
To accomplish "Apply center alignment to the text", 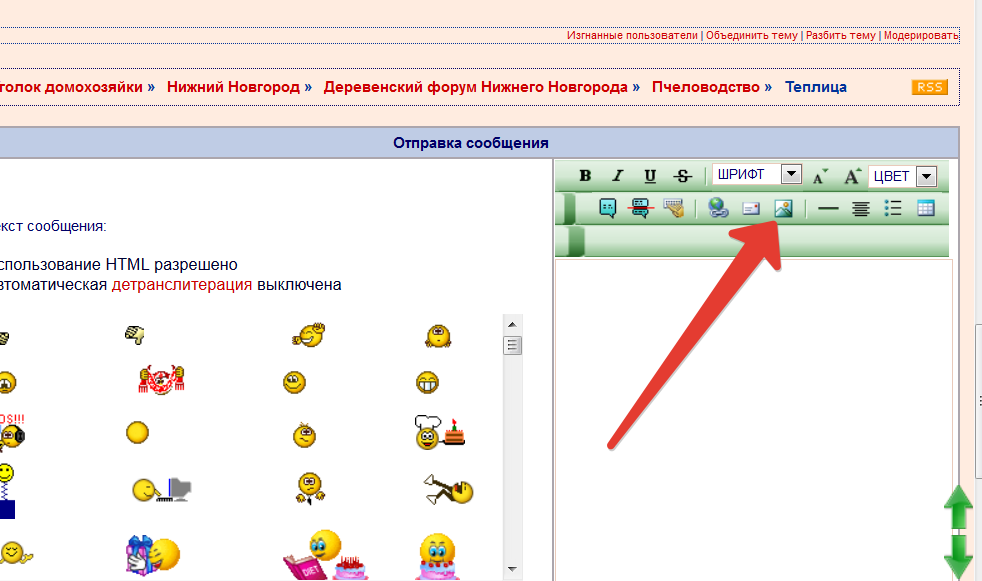I will click(x=860, y=209).
